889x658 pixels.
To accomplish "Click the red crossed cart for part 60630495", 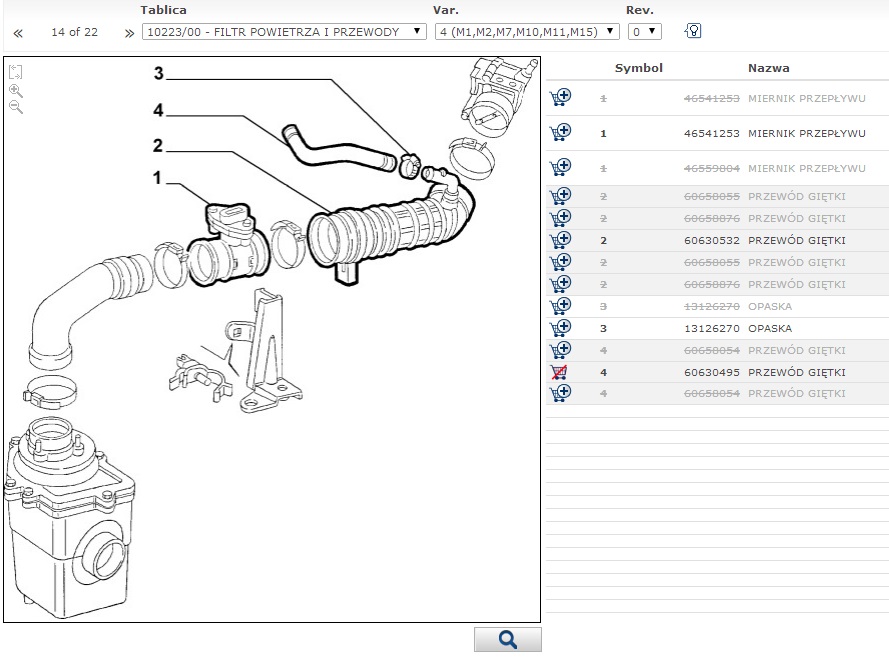I will tap(560, 372).
